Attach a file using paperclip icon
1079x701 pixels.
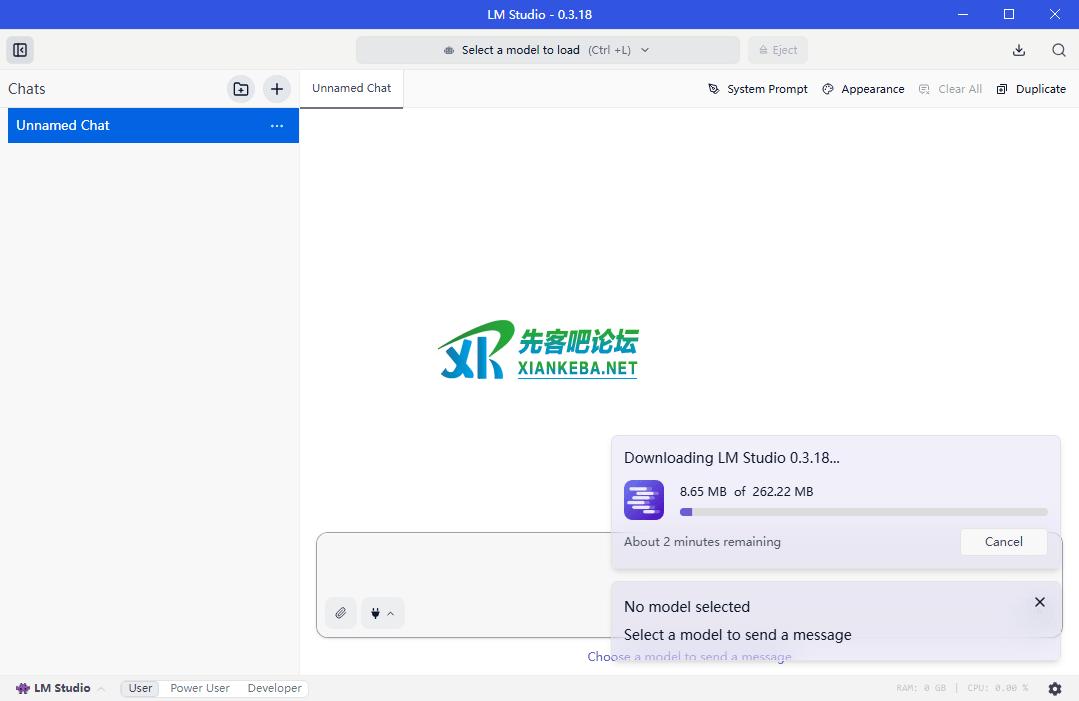click(x=341, y=613)
